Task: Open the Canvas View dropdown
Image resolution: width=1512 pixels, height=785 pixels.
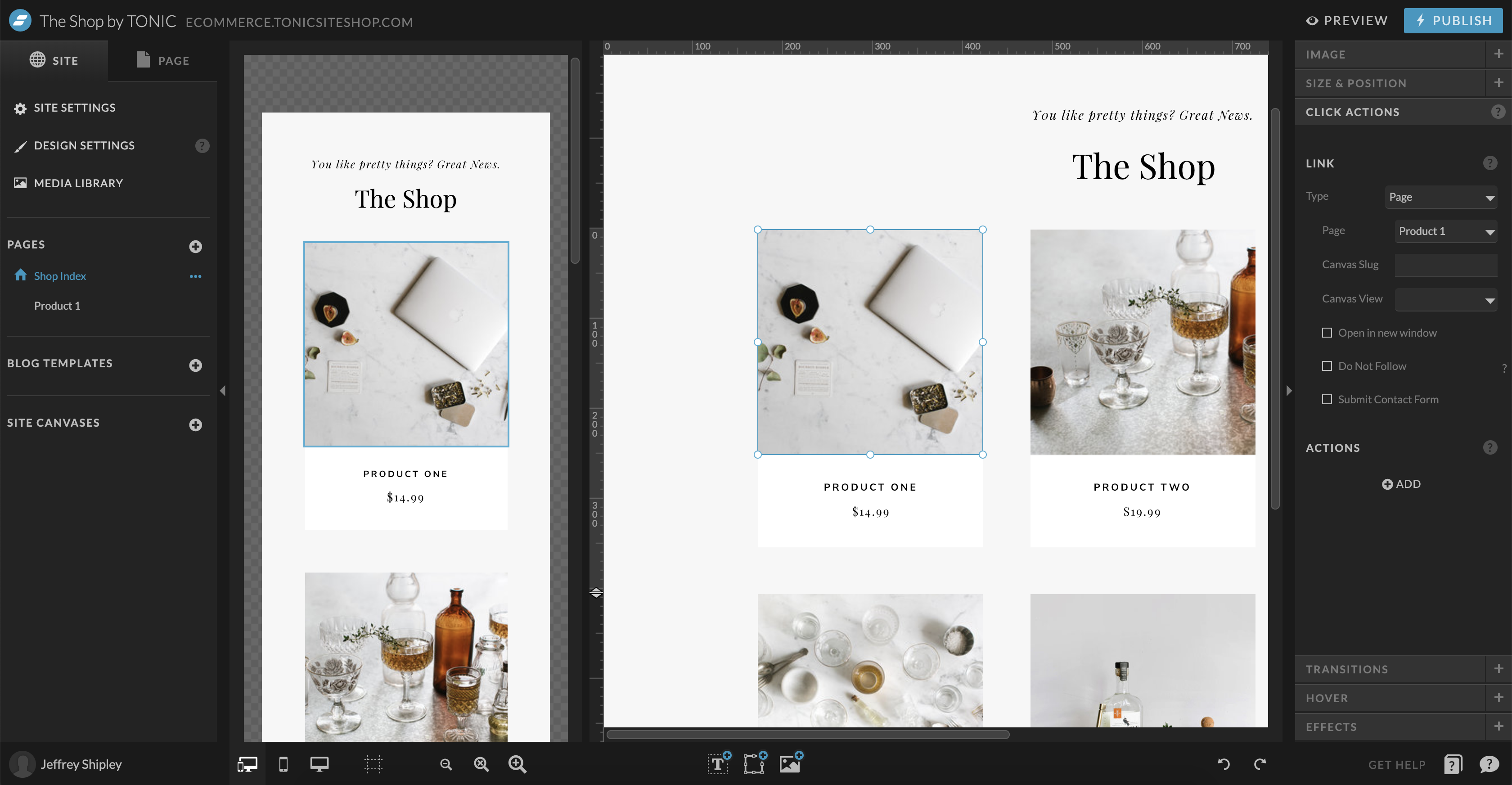Action: (x=1445, y=299)
